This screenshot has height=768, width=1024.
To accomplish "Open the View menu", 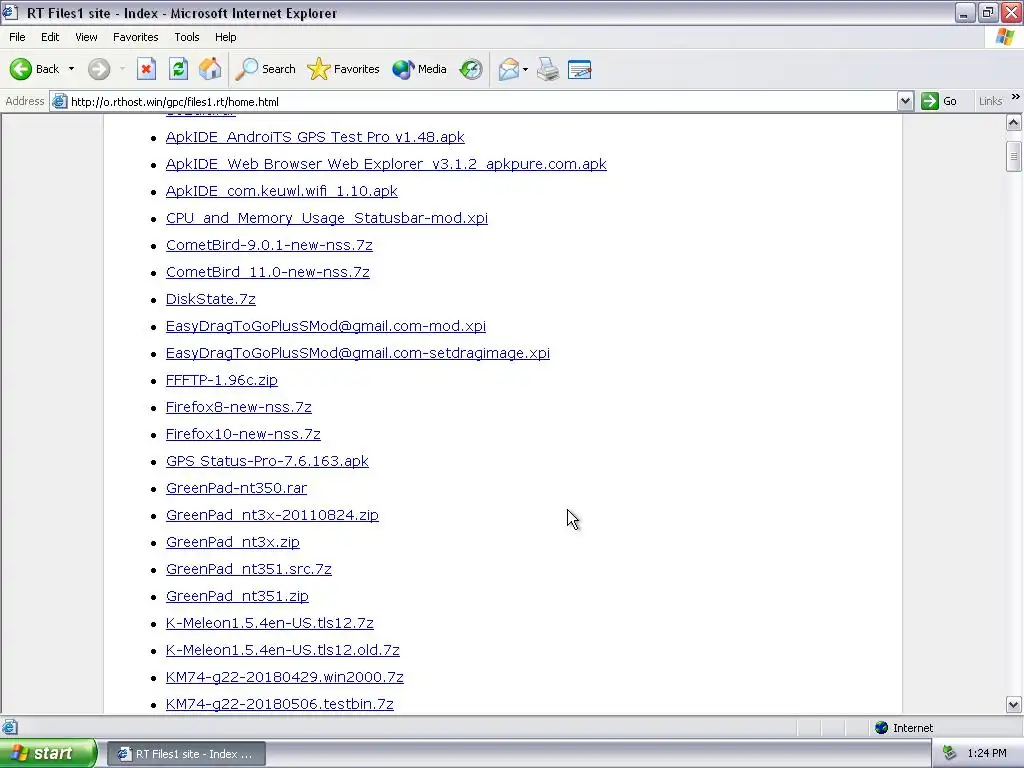I will pyautogui.click(x=86, y=37).
